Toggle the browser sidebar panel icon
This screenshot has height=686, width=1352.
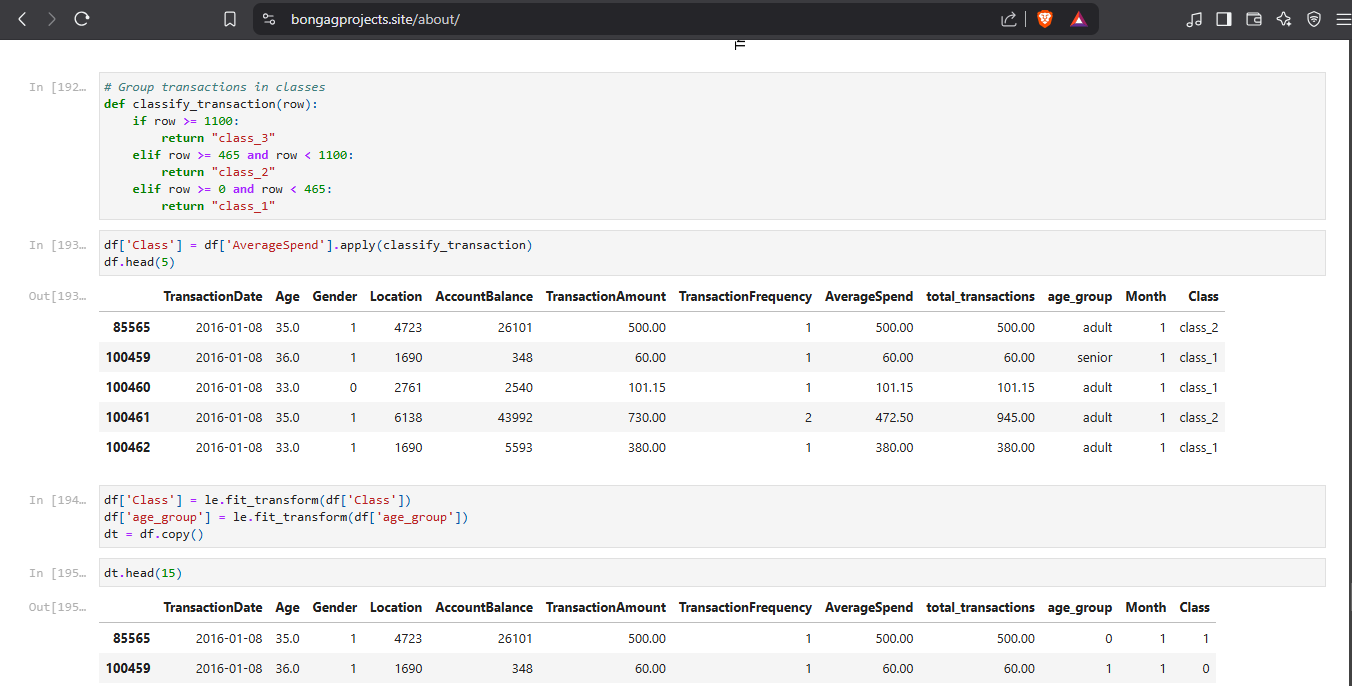coord(1224,19)
